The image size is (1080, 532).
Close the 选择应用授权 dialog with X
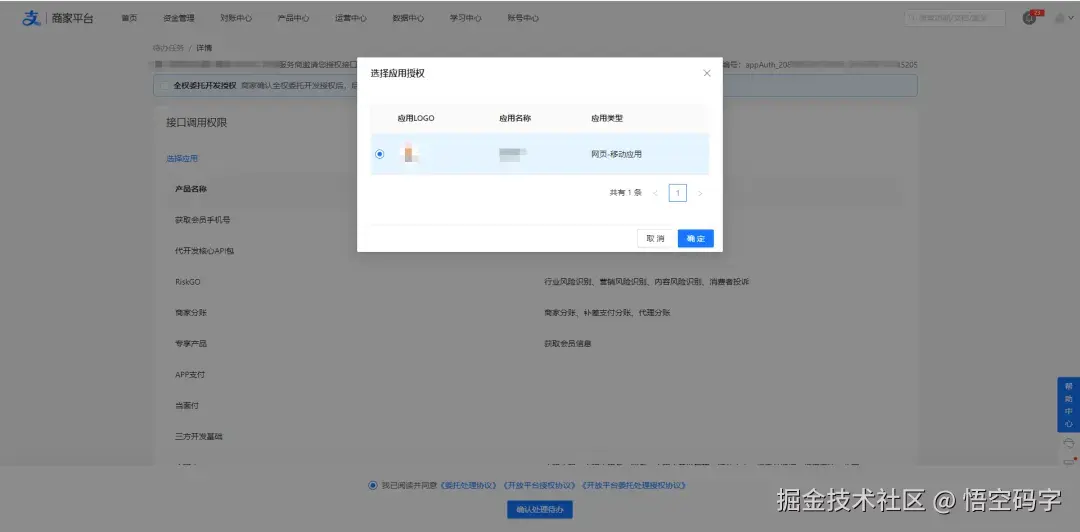pos(706,73)
